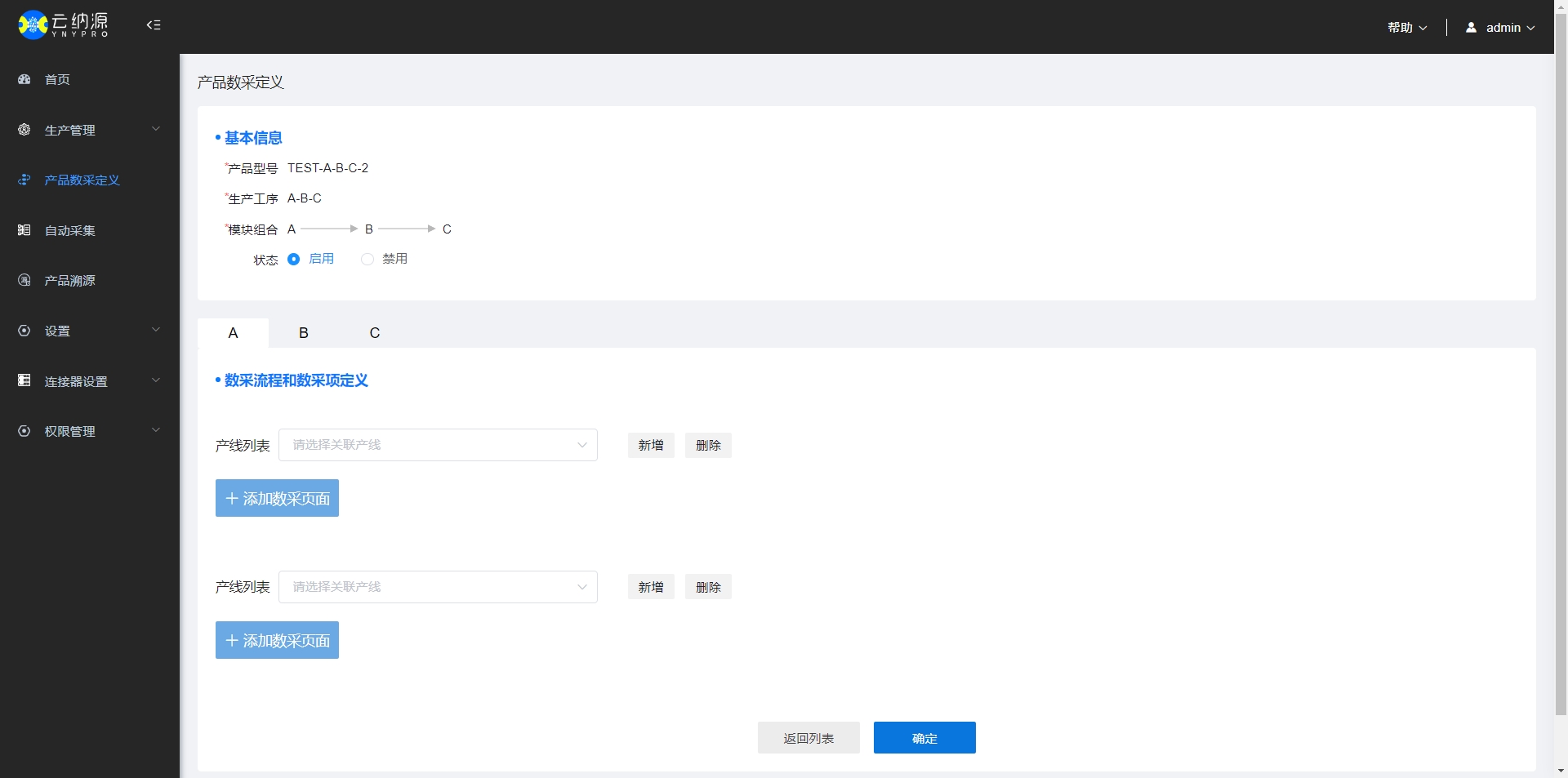Viewport: 1568px width, 778px height.
Task: Click 新增 beside first 产线列表
Action: 651,446
